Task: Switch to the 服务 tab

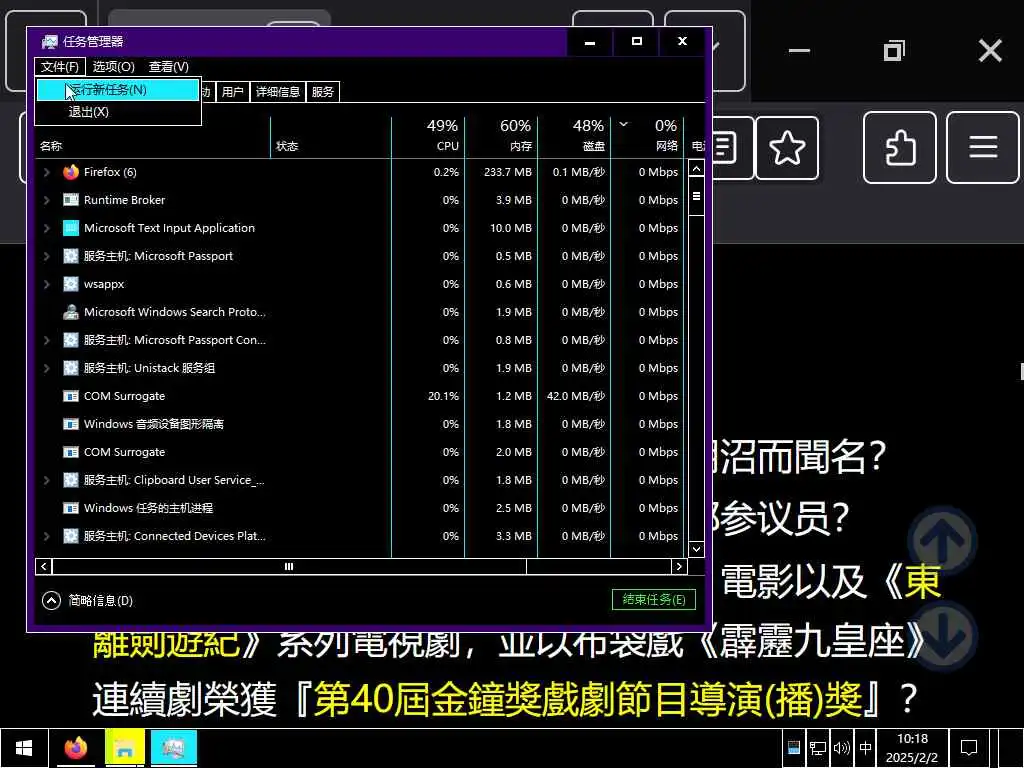Action: [323, 92]
